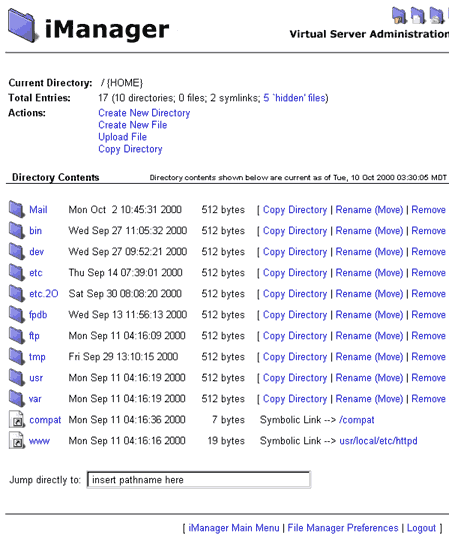Open the Create New Directory action
450x553 pixels.
(144, 113)
